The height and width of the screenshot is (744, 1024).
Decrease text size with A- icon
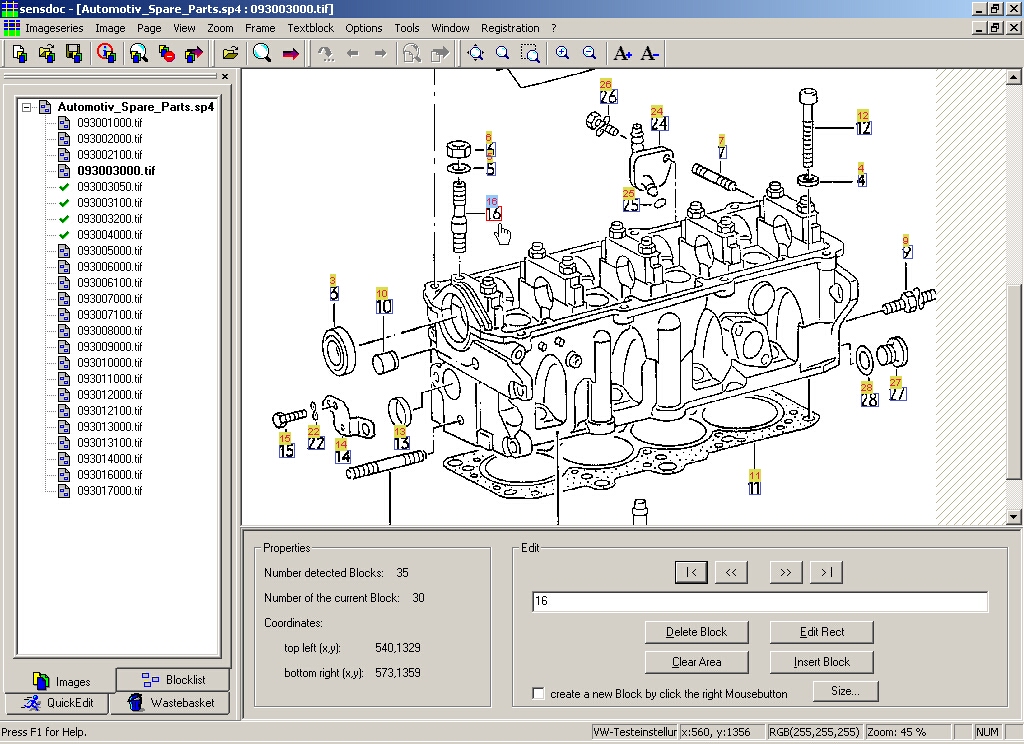pos(650,53)
